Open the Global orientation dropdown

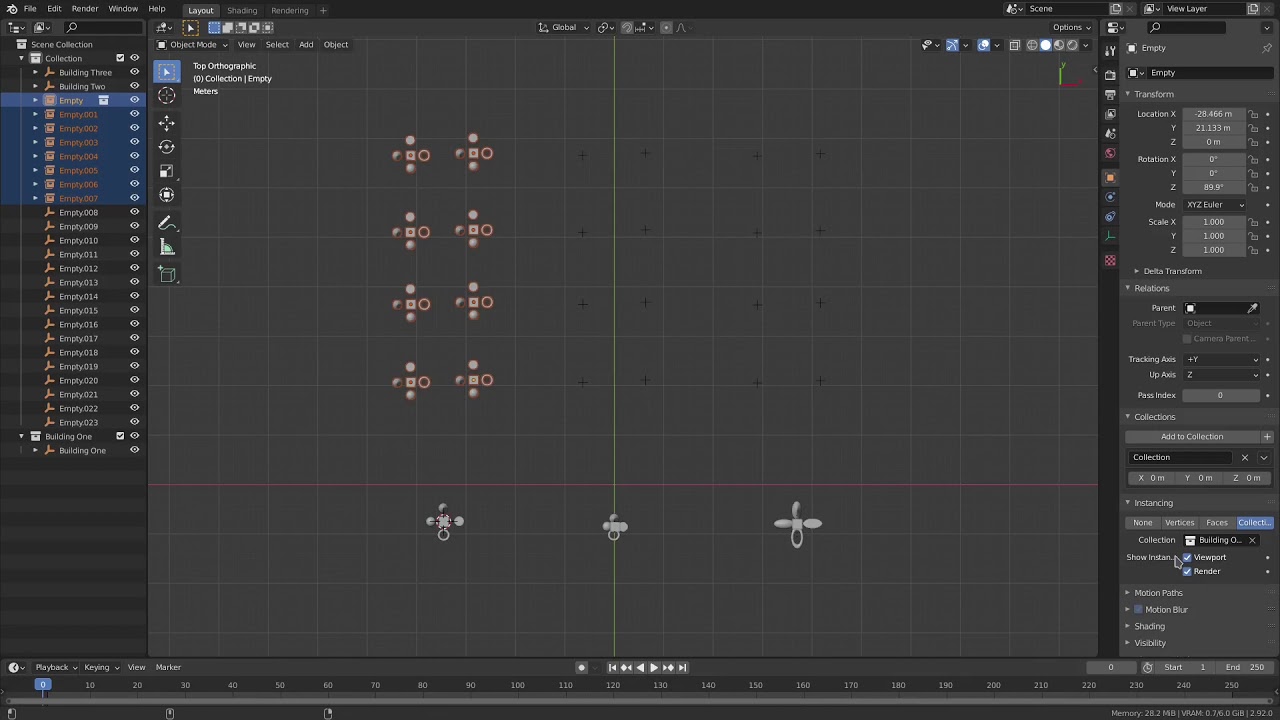(565, 28)
